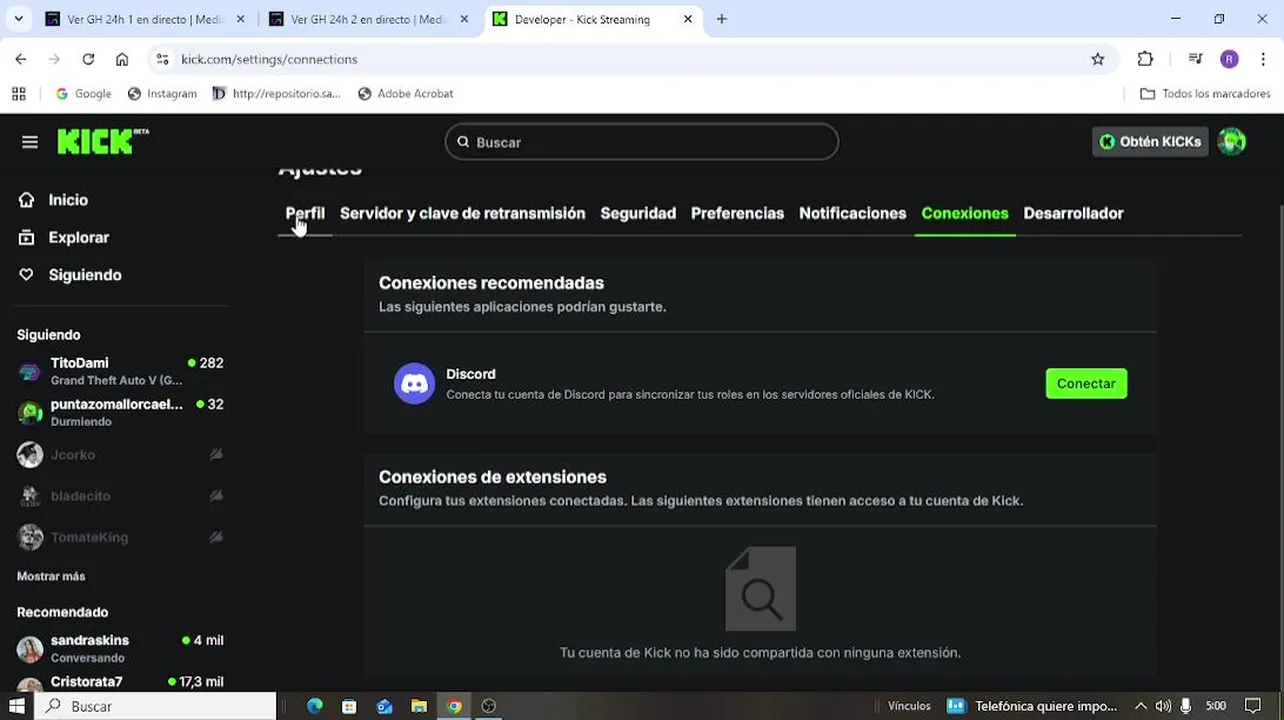This screenshot has height=720, width=1284.
Task: Open the browser extensions puzzle icon
Action: click(1146, 59)
